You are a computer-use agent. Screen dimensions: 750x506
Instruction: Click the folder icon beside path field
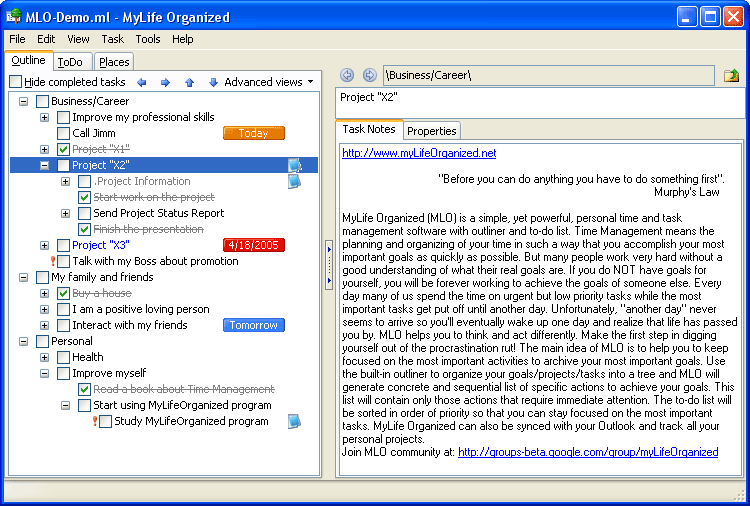pos(731,76)
